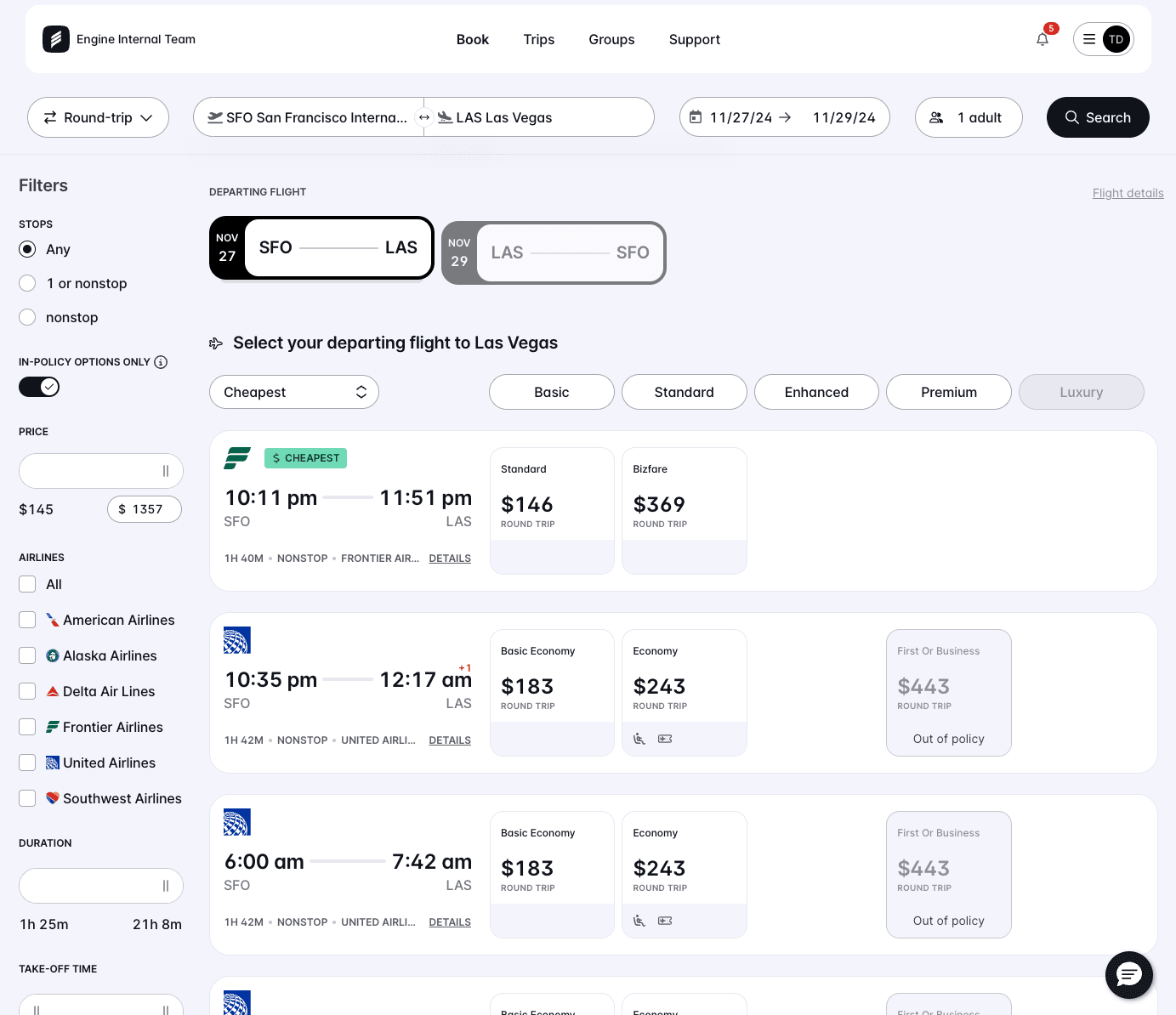Open the live chat bubble
Screen dimensions: 1176x1015
click(x=1128, y=974)
